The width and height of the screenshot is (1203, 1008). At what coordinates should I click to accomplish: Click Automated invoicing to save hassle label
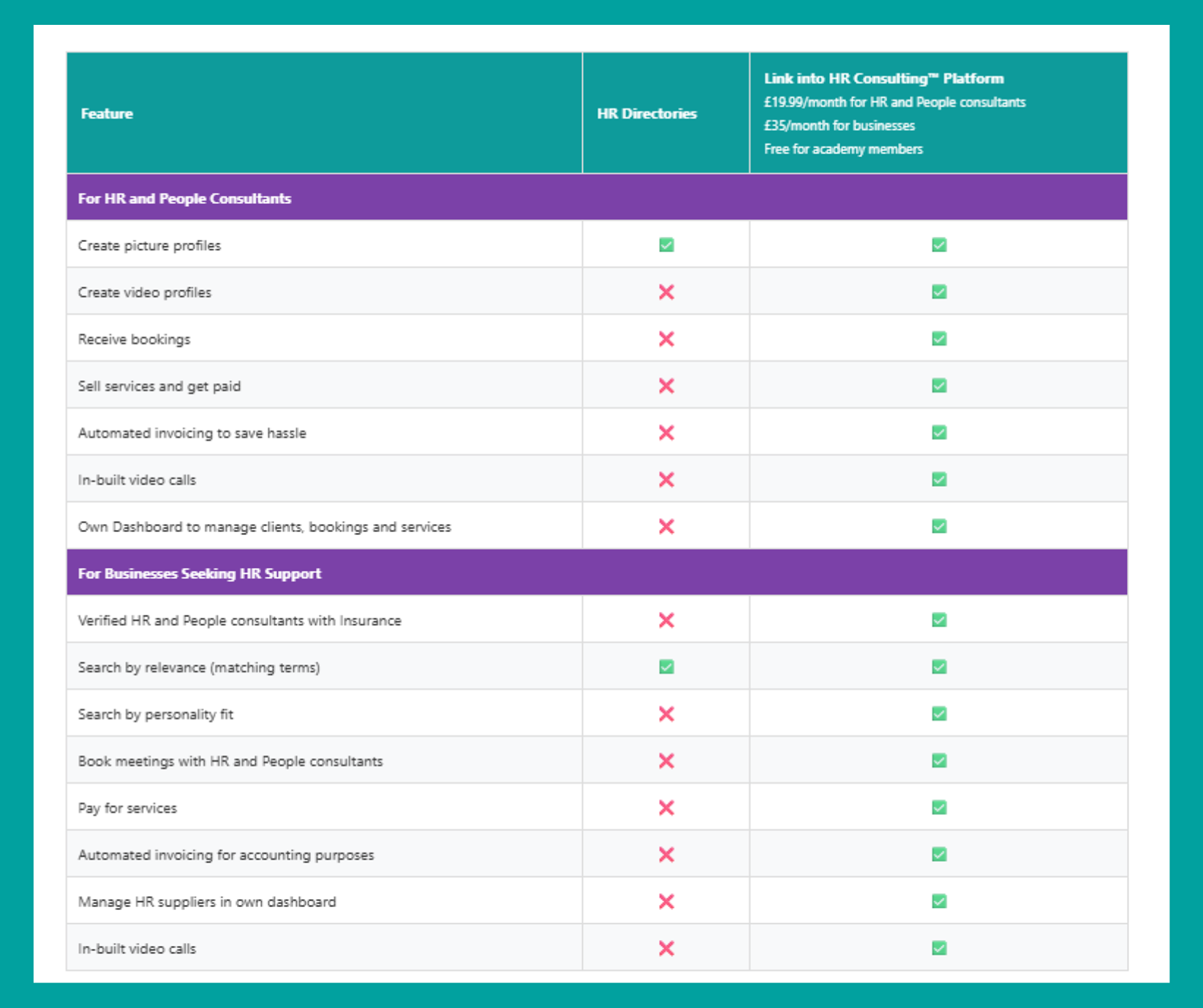(x=192, y=433)
